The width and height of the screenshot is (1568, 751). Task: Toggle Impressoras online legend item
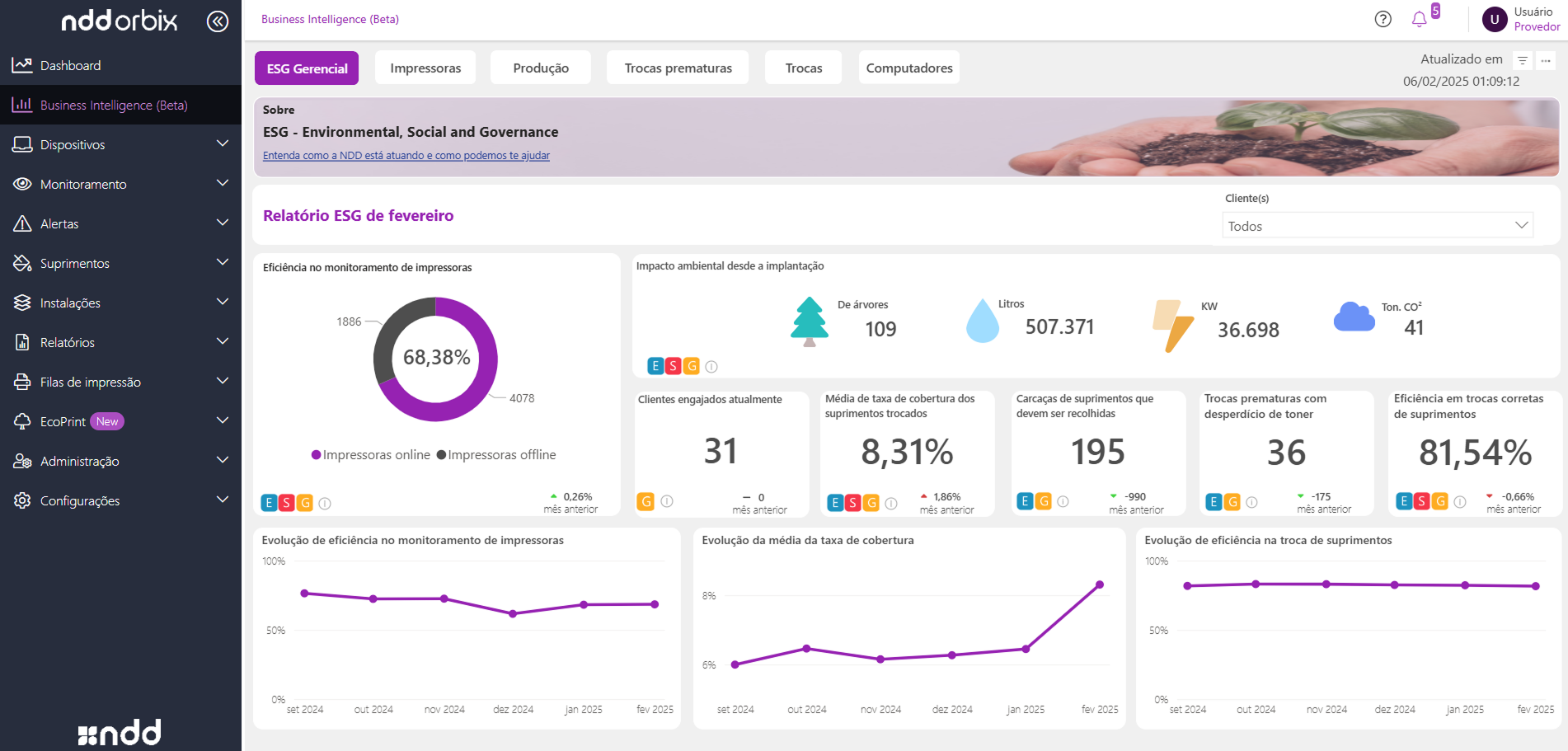click(371, 455)
